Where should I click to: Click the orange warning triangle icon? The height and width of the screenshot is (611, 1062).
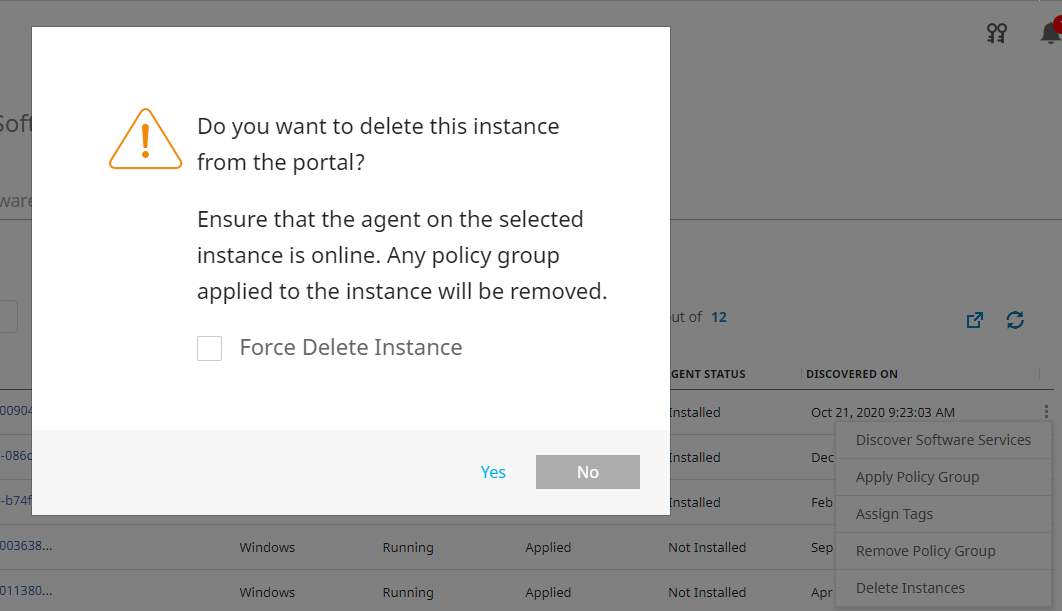[x=146, y=139]
